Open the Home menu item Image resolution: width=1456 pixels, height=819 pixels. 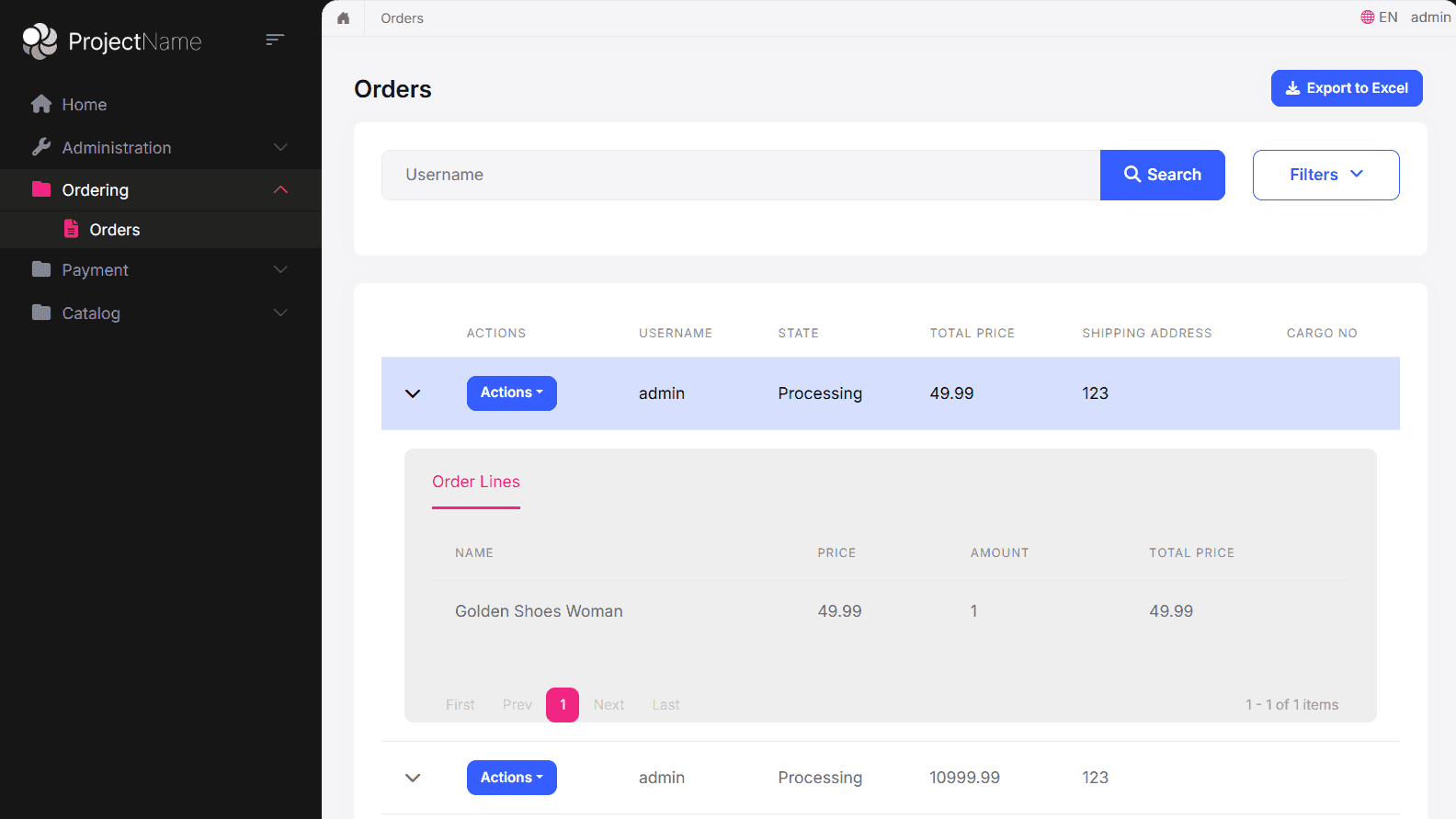tap(85, 105)
